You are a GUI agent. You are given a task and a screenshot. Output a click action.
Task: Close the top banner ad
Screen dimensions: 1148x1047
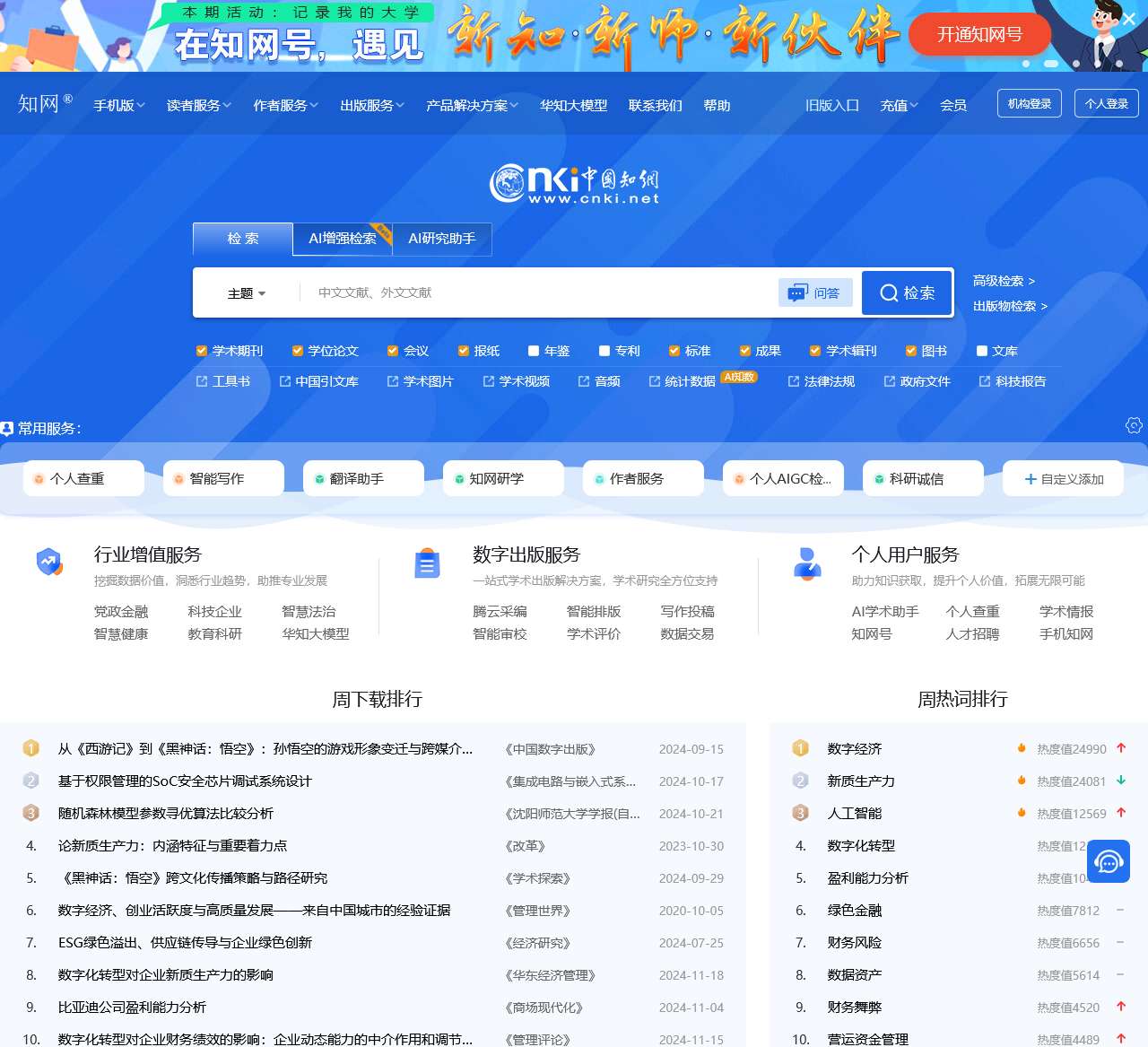1128,19
